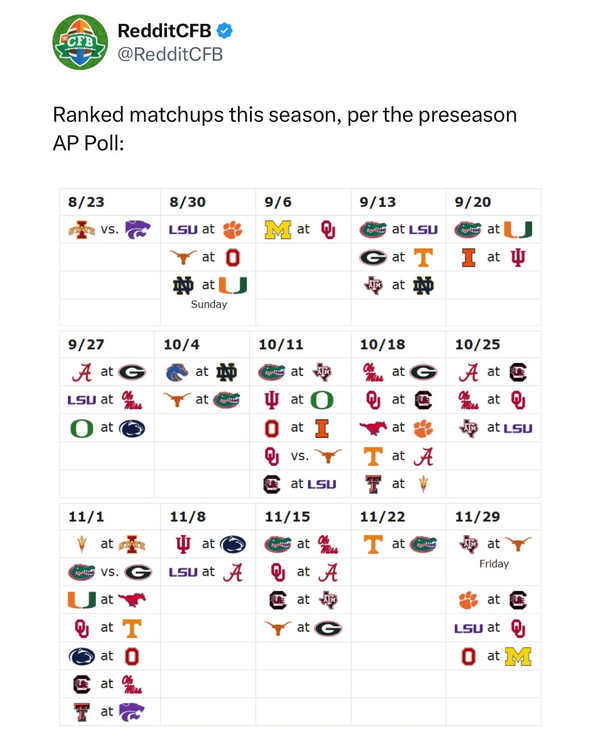Image resolution: width=600 pixels, height=750 pixels.
Task: Click the Sunday label under 8/30
Action: [209, 304]
